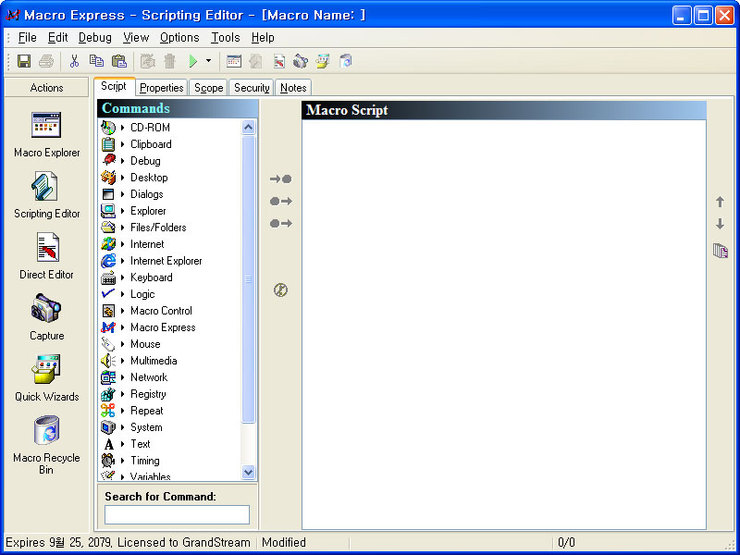The height and width of the screenshot is (555, 740).
Task: Expand the Internet Explorer command category
Action: point(123,261)
